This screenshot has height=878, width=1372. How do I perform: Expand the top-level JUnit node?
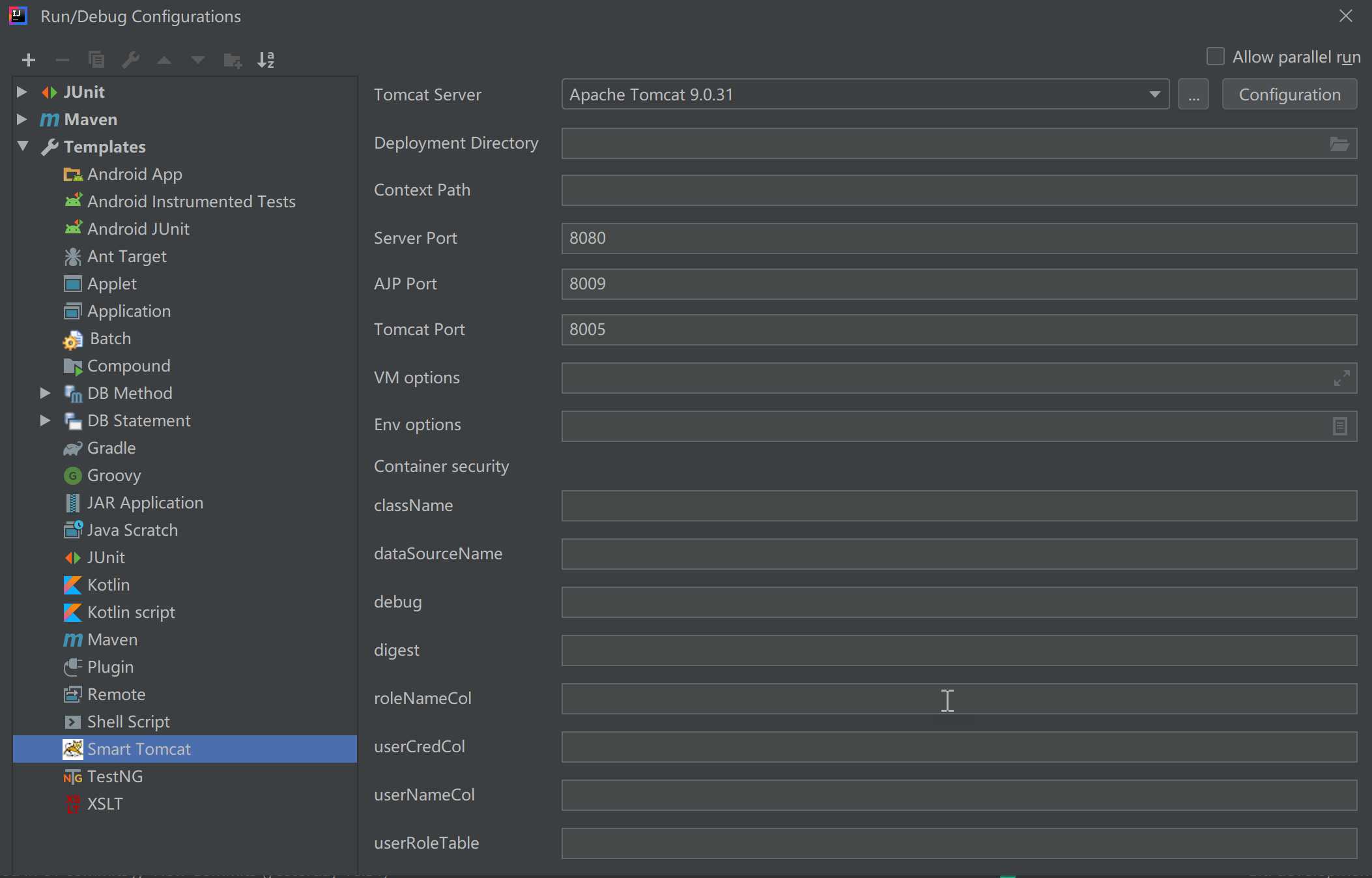click(x=21, y=92)
